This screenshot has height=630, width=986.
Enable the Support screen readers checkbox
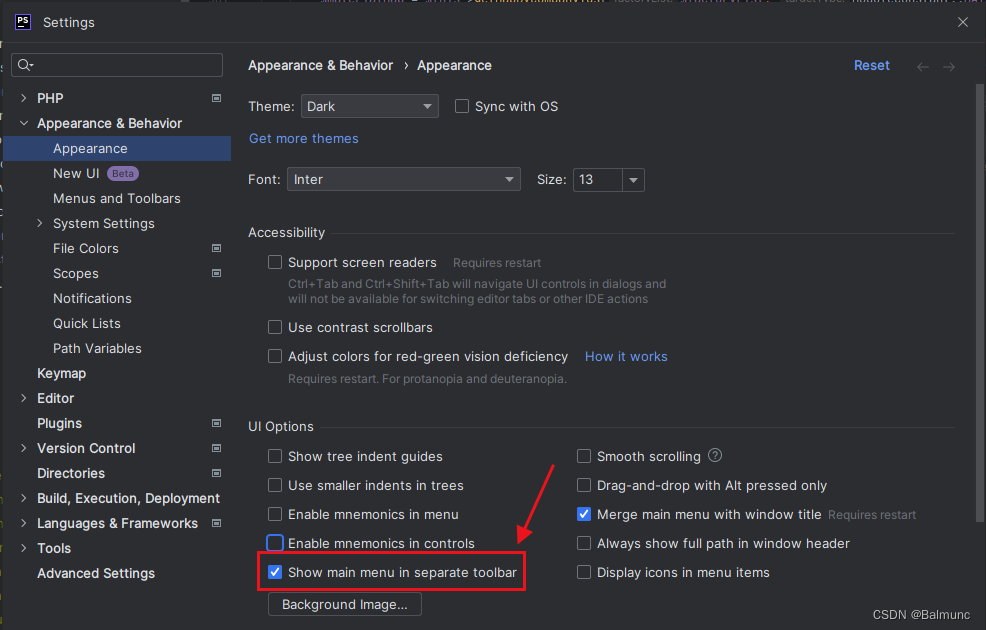[275, 262]
